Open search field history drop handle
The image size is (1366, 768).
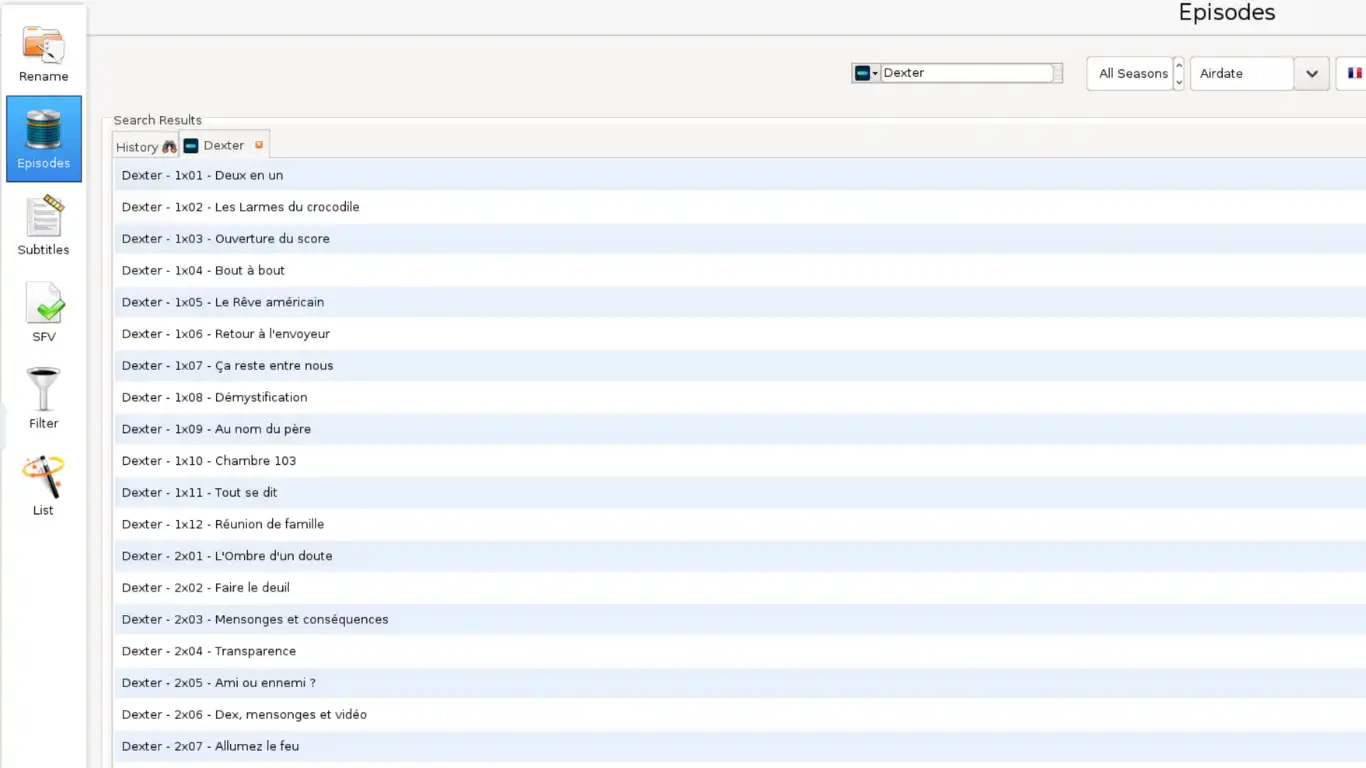click(1058, 73)
